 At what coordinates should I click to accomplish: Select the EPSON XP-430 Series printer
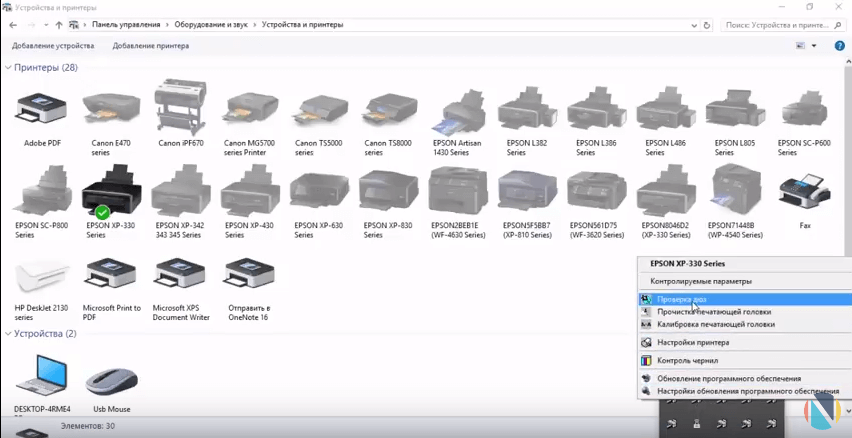[249, 191]
